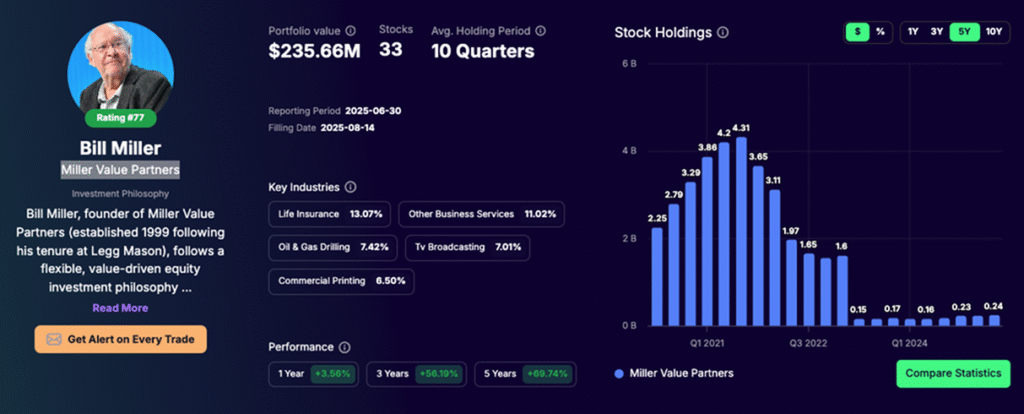Click the Performance info icon
The image size is (1024, 414).
pos(345,347)
